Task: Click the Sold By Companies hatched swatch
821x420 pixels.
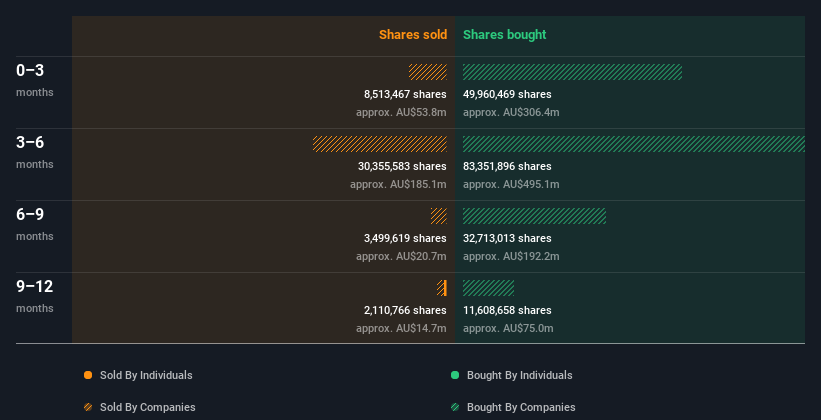Action: pos(88,407)
